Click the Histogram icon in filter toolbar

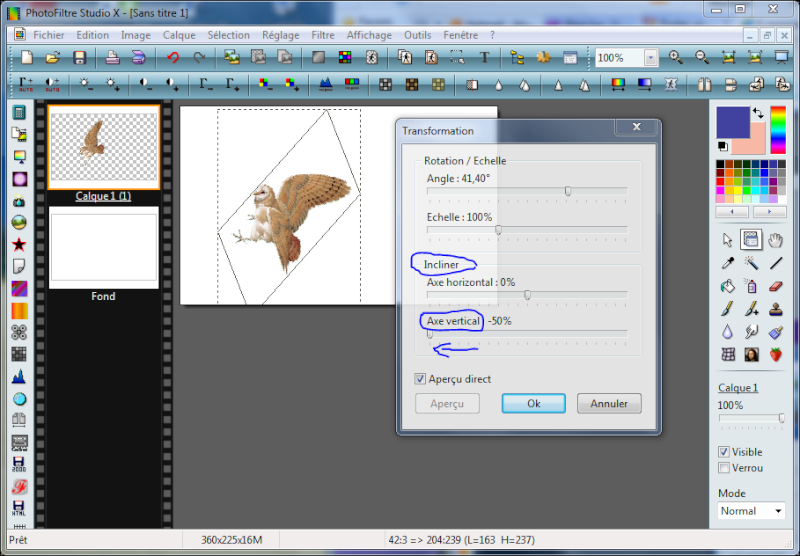coord(326,84)
